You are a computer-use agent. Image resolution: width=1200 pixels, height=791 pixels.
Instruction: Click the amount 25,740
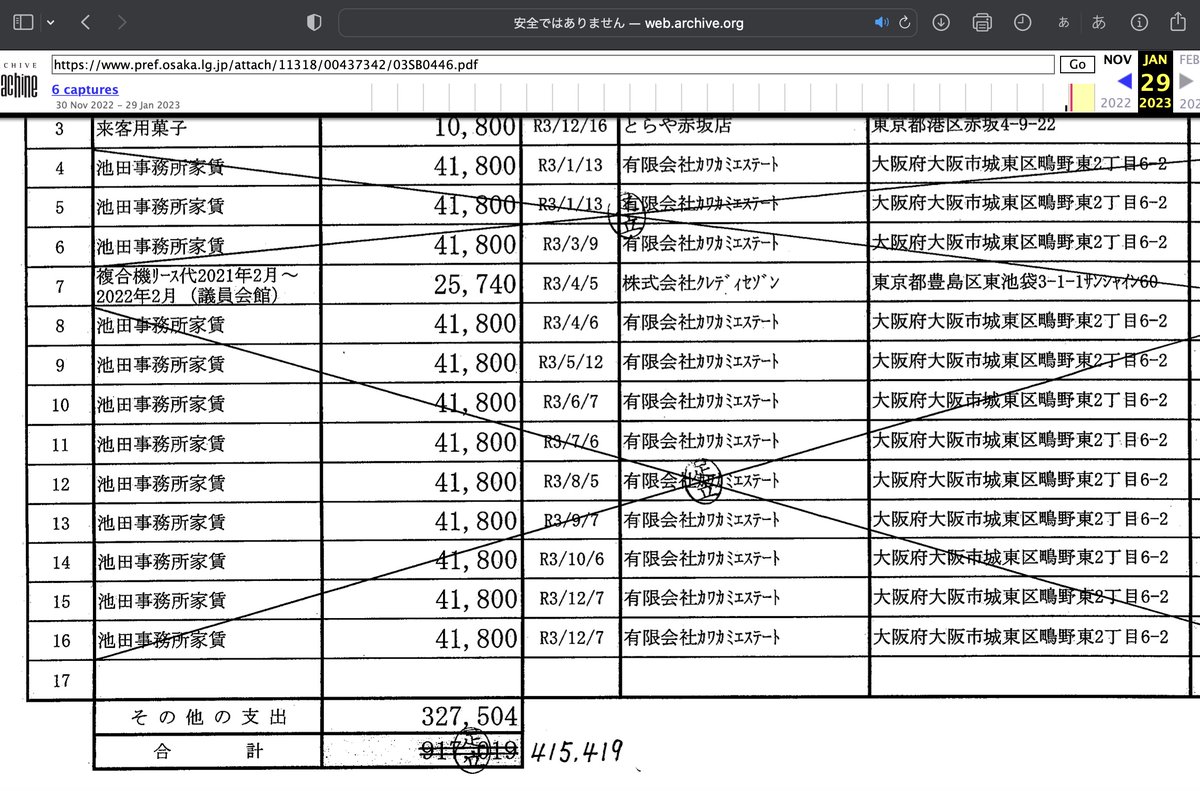pos(475,286)
